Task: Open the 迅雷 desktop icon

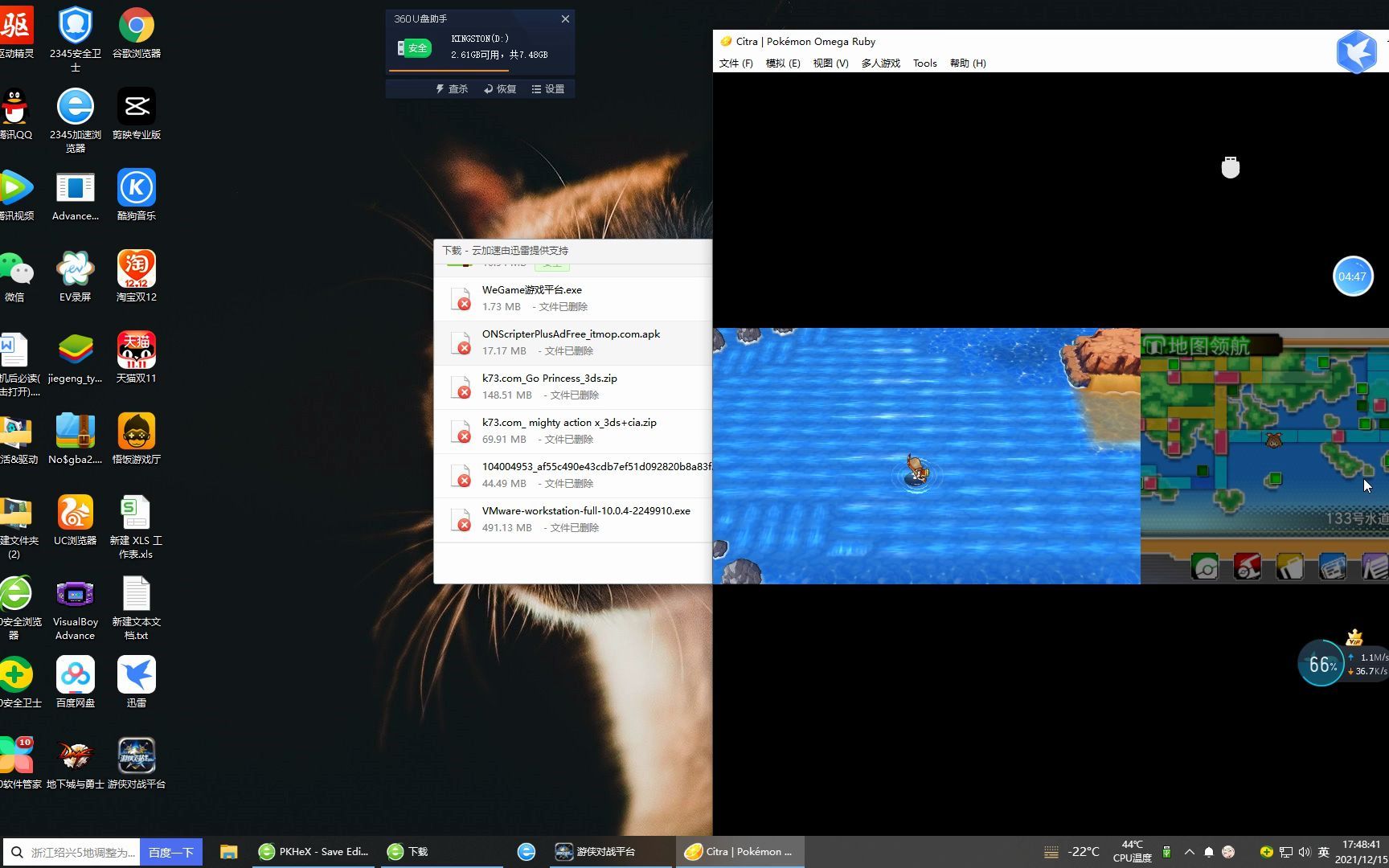Action: pos(137,682)
